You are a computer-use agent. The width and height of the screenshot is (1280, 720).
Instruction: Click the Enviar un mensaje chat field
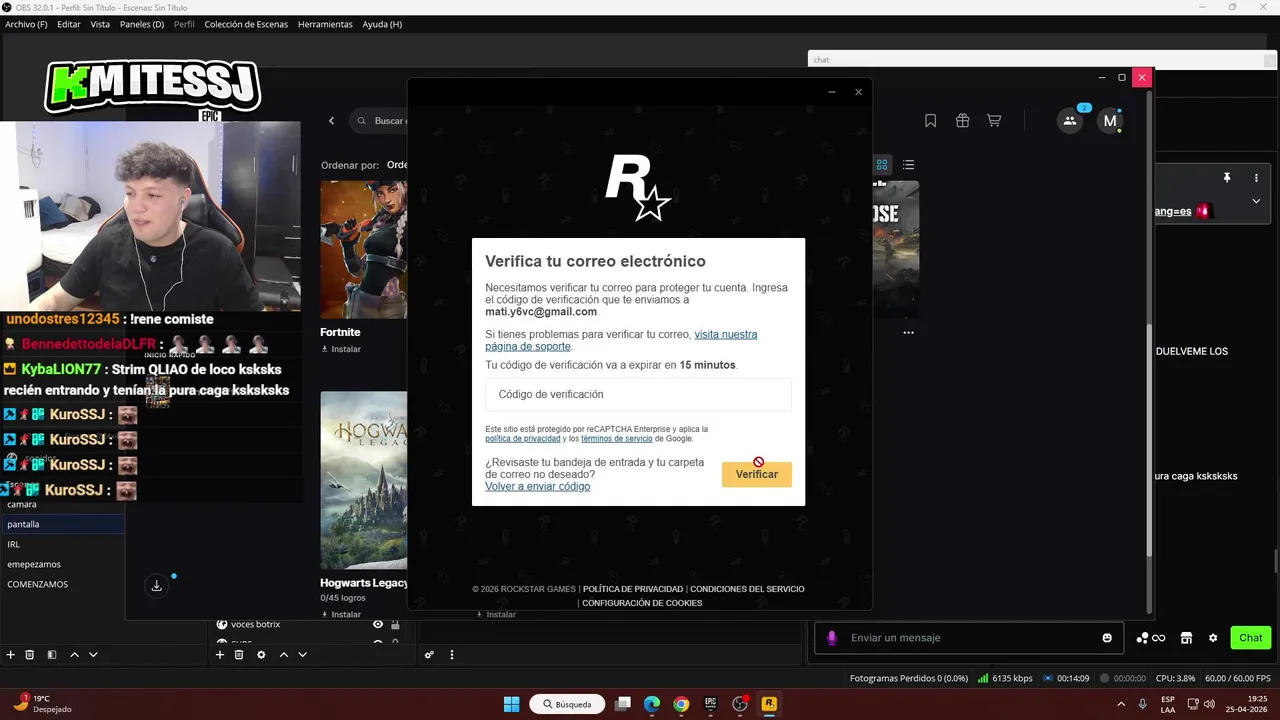click(966, 638)
